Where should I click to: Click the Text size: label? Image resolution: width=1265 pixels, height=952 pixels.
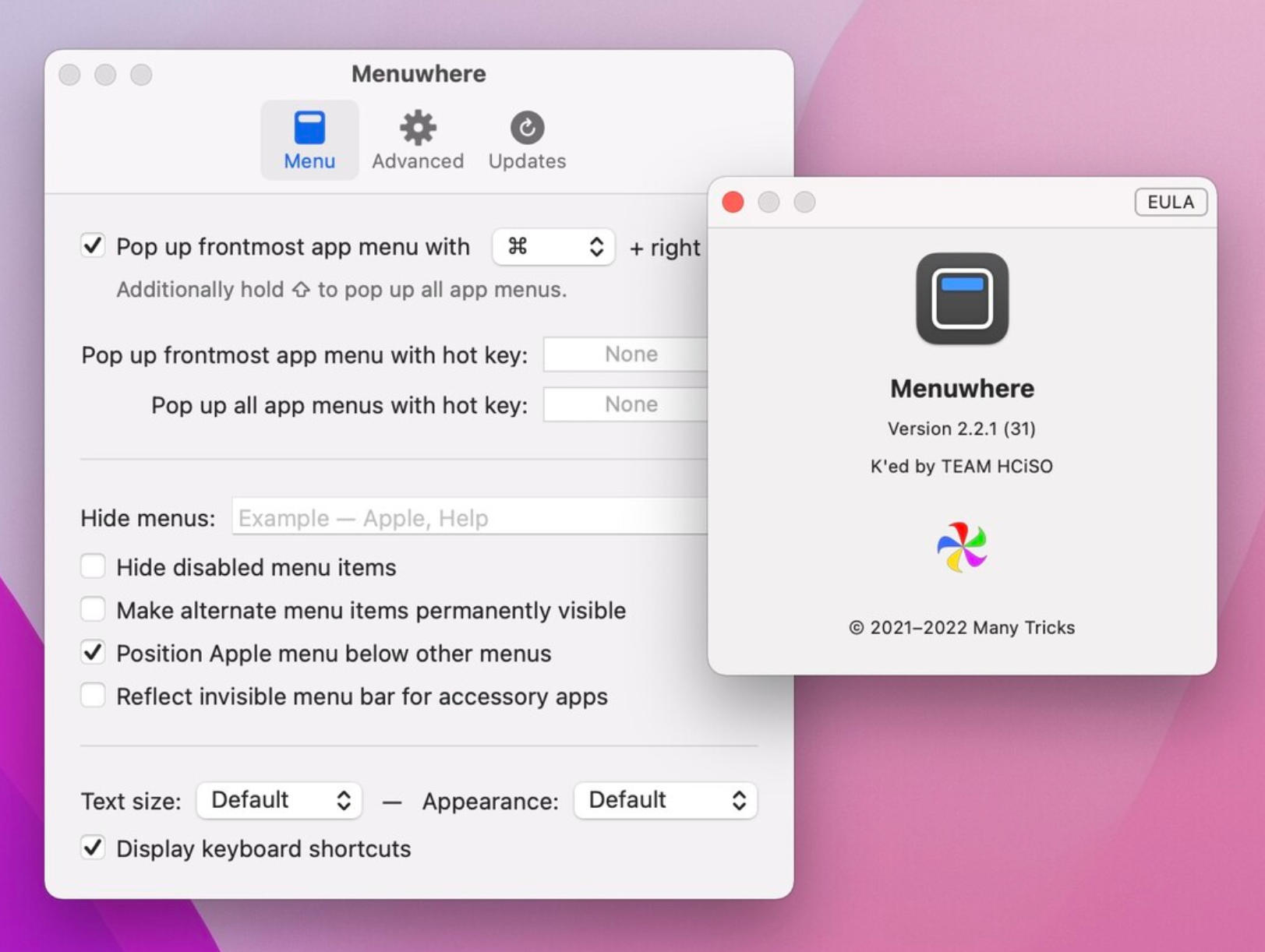131,801
